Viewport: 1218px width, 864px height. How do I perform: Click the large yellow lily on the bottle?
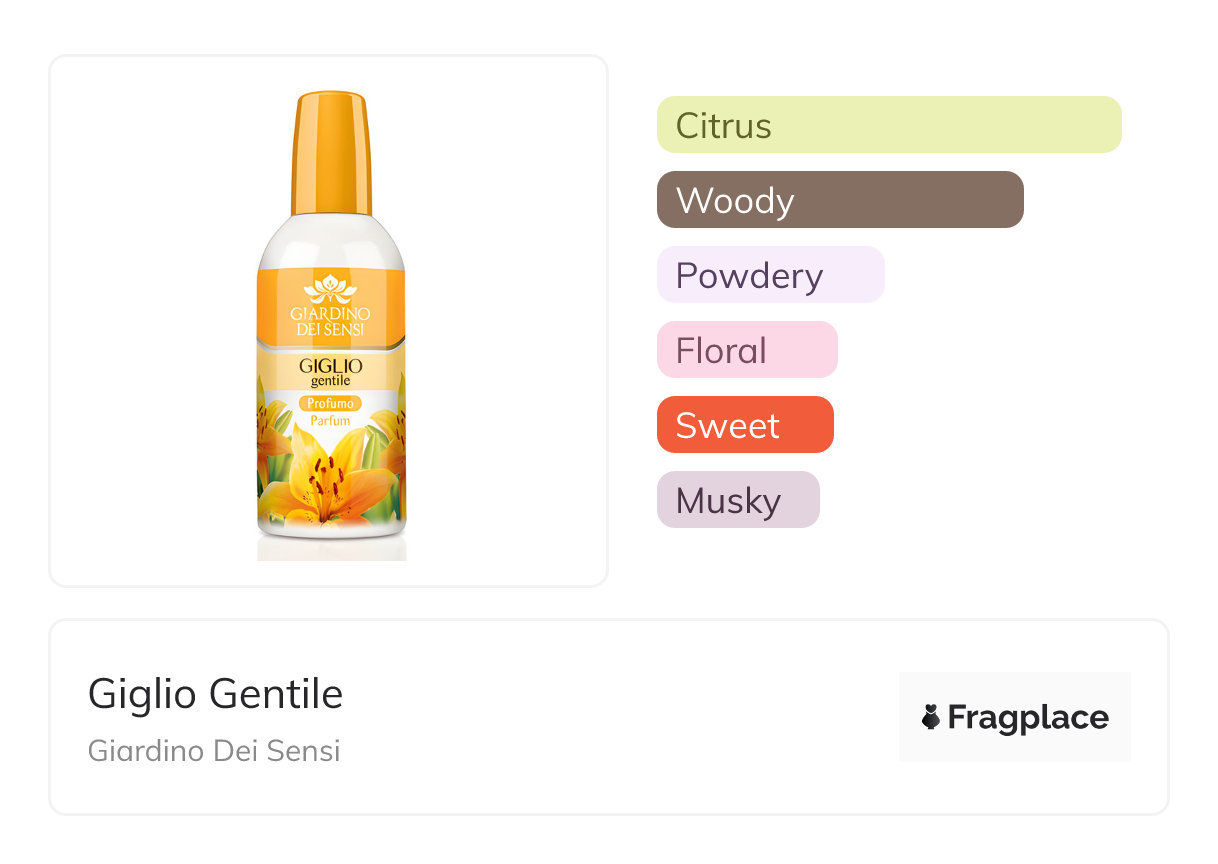pyautogui.click(x=328, y=487)
